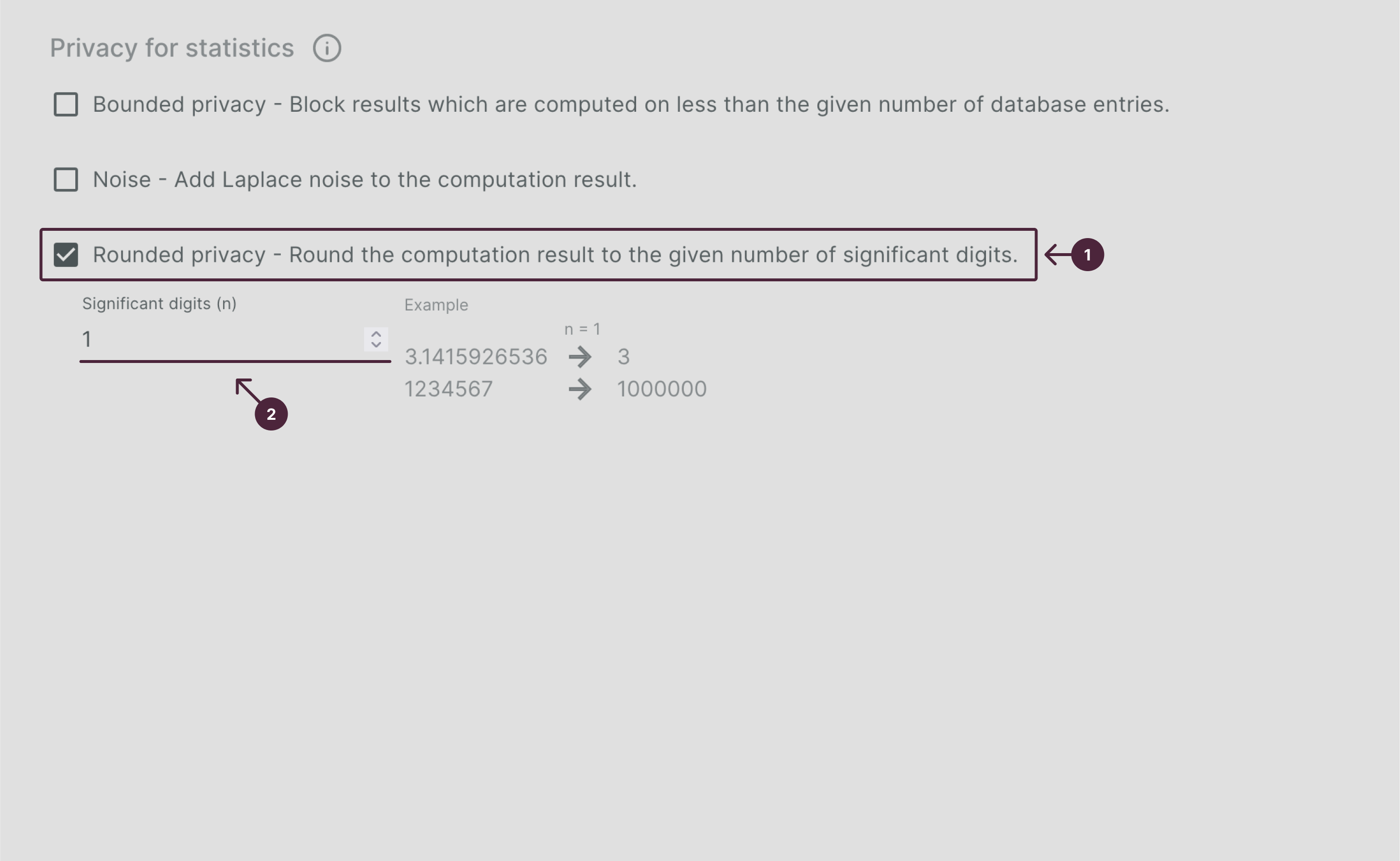The image size is (1400, 861).
Task: Click the decrement arrow on the digits stepper
Action: coord(376,345)
